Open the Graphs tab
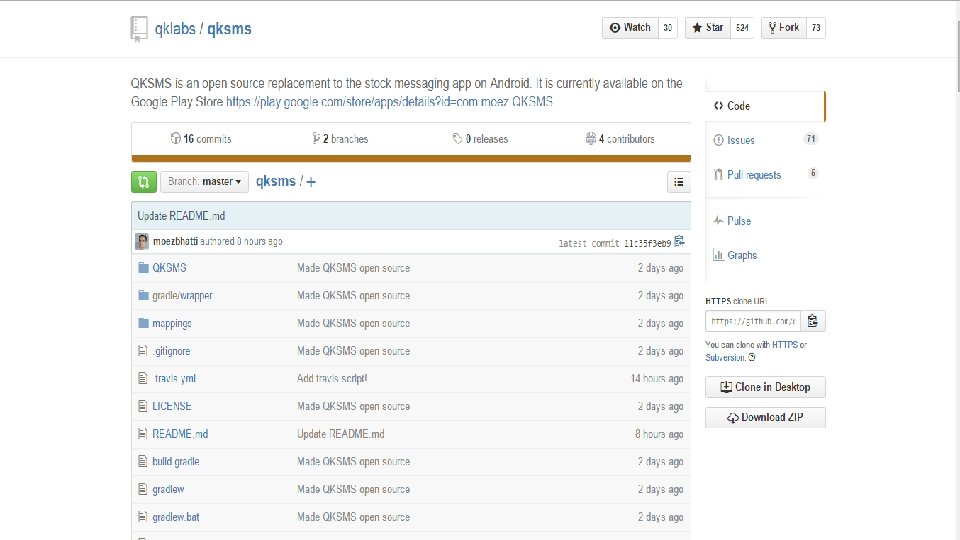960x540 pixels. 765,255
